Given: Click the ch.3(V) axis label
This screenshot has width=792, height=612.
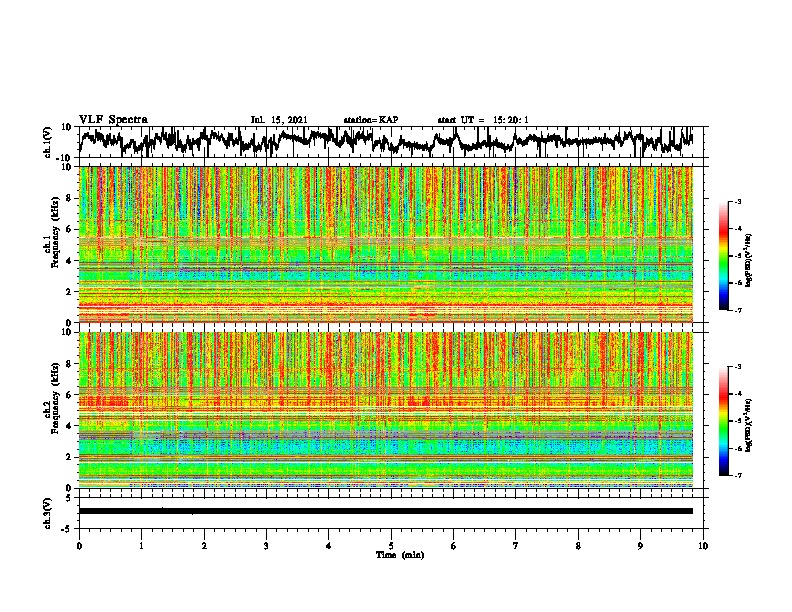Looking at the screenshot, I should [x=48, y=513].
